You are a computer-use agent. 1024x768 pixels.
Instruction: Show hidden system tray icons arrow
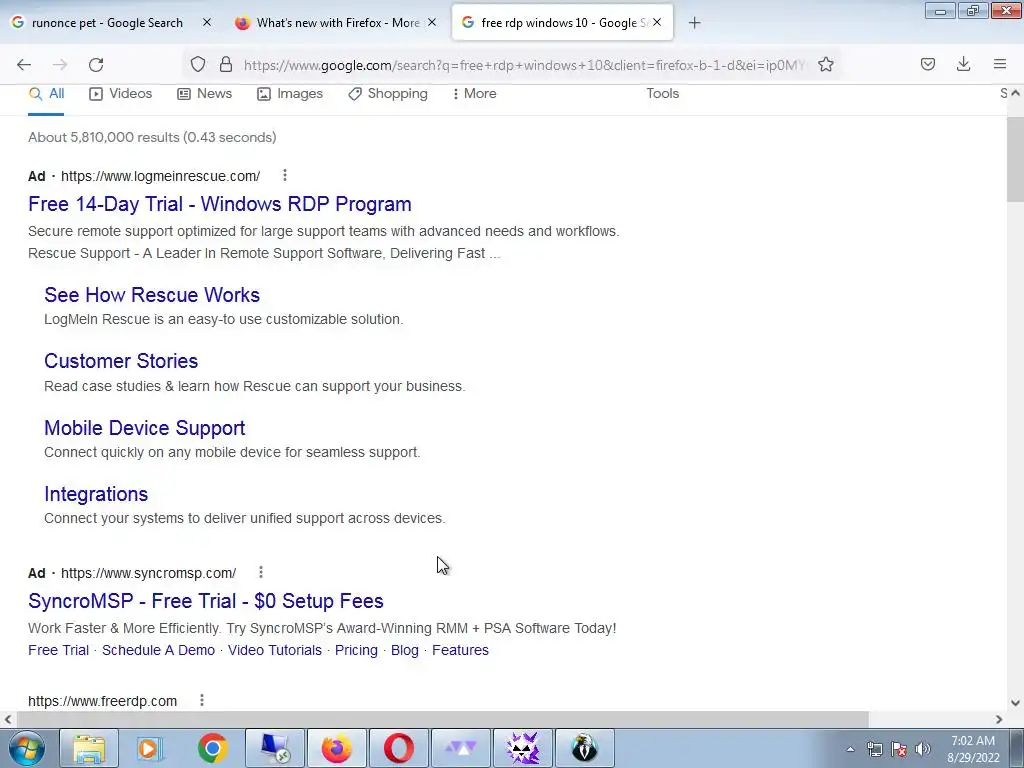(850, 749)
